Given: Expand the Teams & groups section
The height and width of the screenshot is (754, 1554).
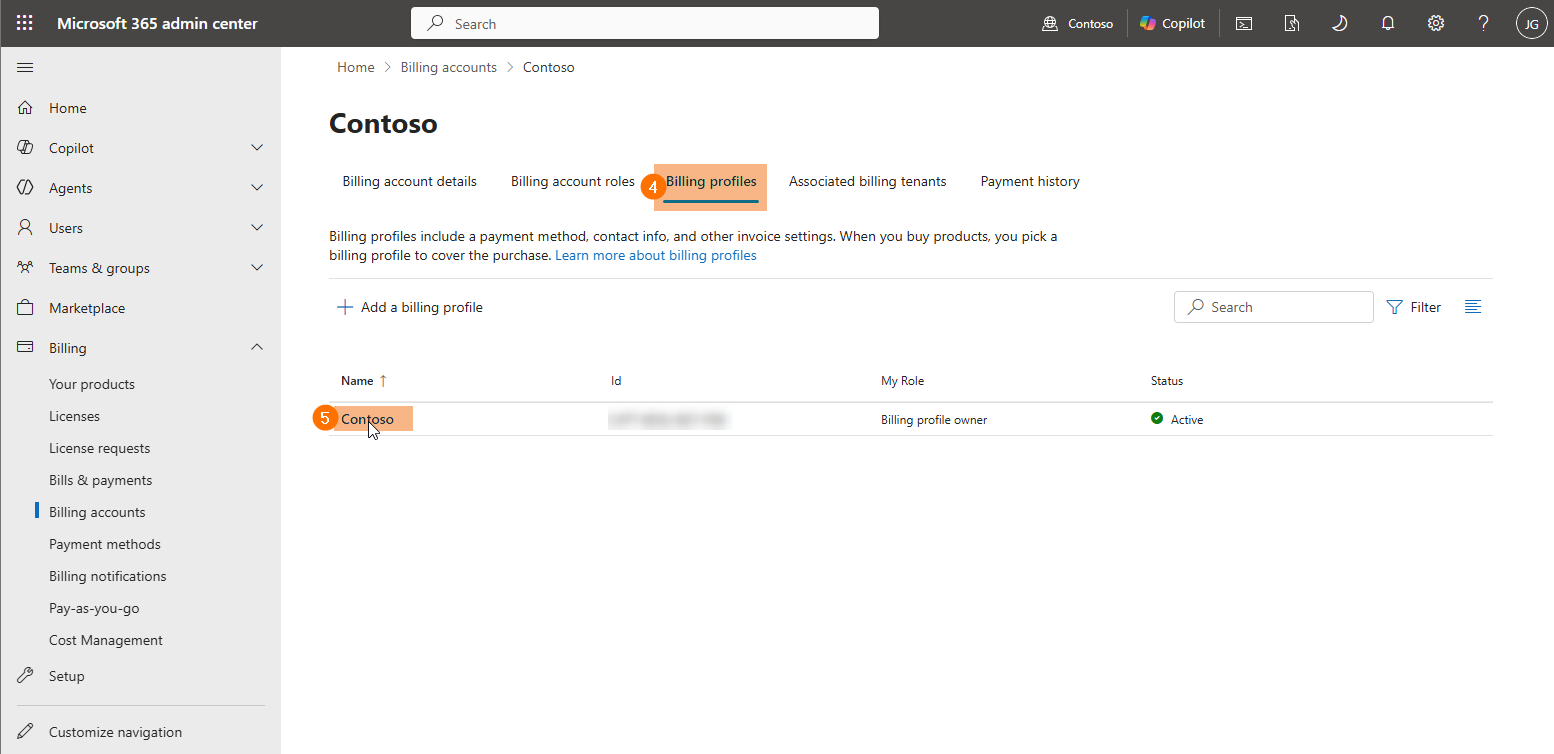Looking at the screenshot, I should pyautogui.click(x=257, y=268).
